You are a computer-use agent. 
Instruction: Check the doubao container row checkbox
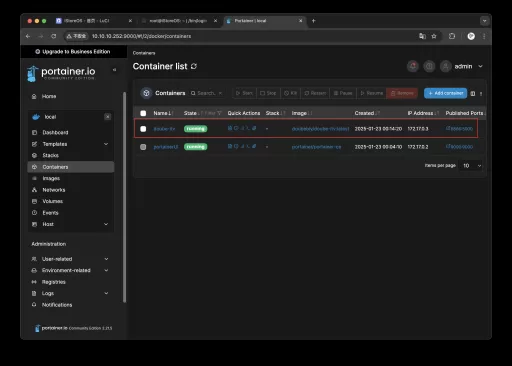click(x=143, y=129)
